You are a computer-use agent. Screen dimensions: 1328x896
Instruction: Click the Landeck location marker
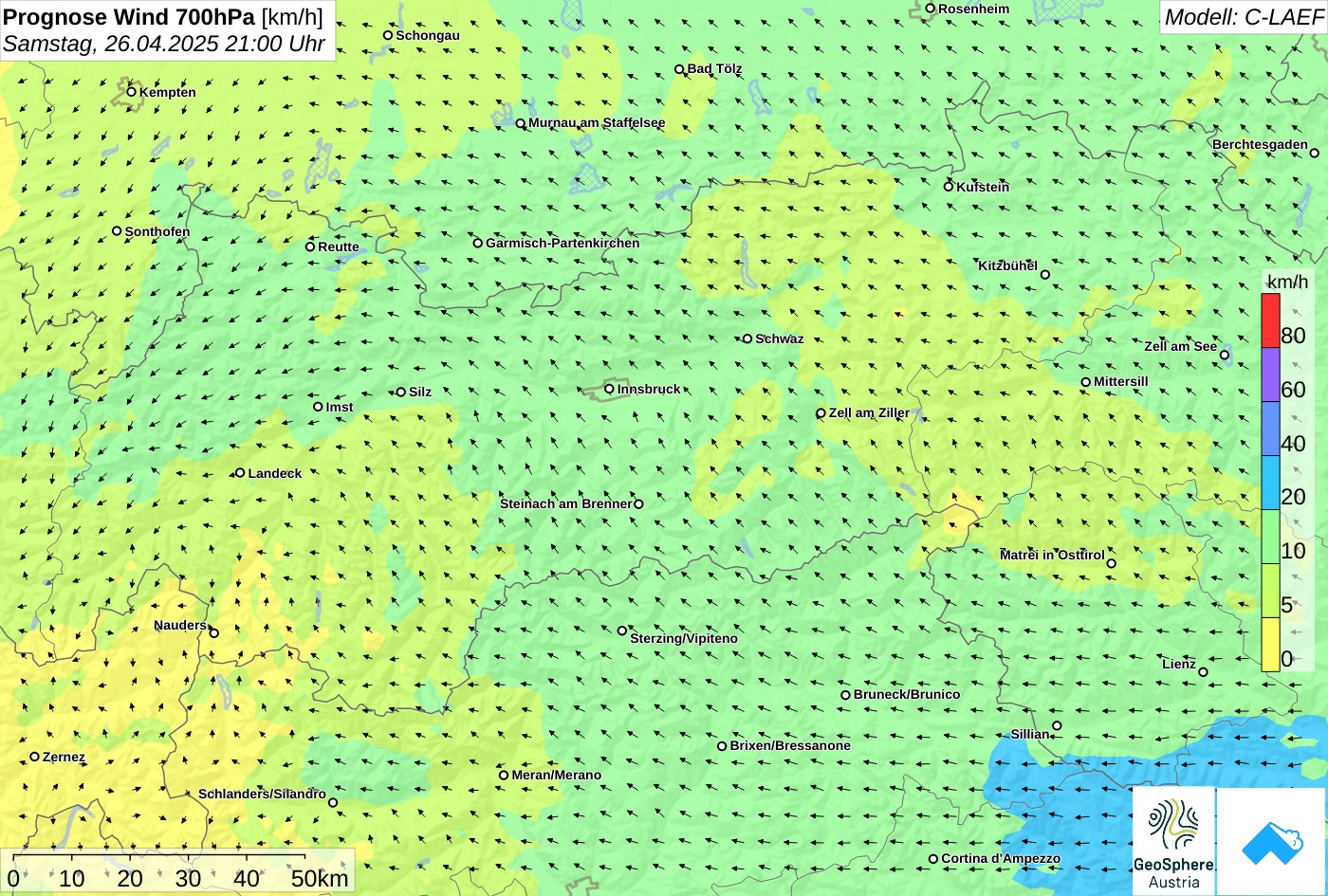[240, 472]
